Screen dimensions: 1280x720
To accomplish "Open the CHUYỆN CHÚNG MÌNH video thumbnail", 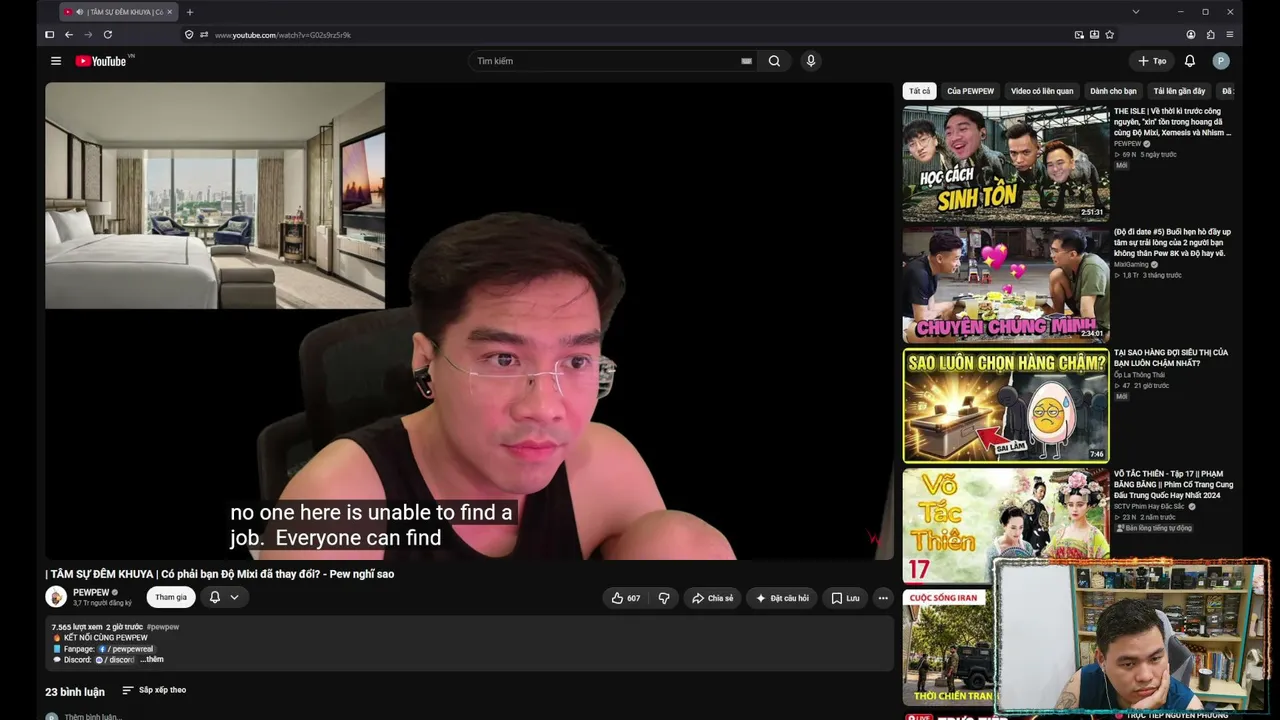I will point(1006,285).
